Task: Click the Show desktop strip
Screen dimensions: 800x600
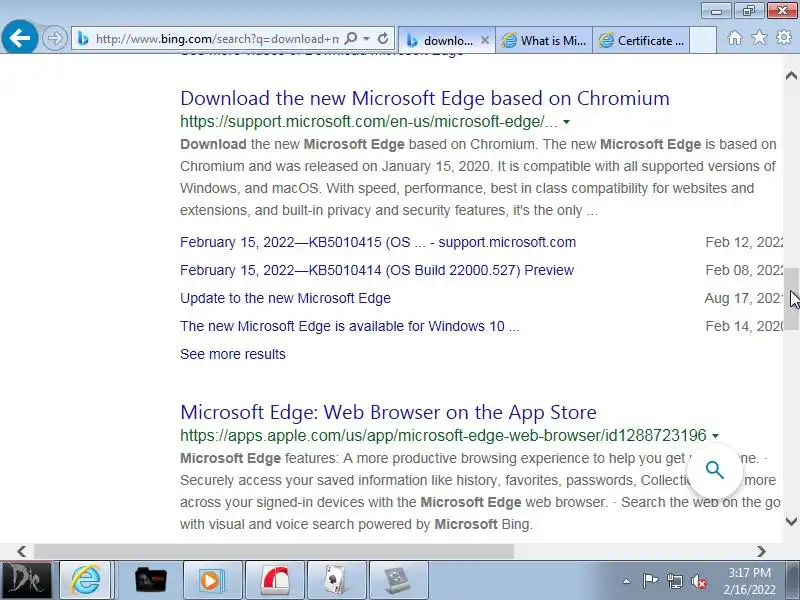Action: [x=795, y=580]
